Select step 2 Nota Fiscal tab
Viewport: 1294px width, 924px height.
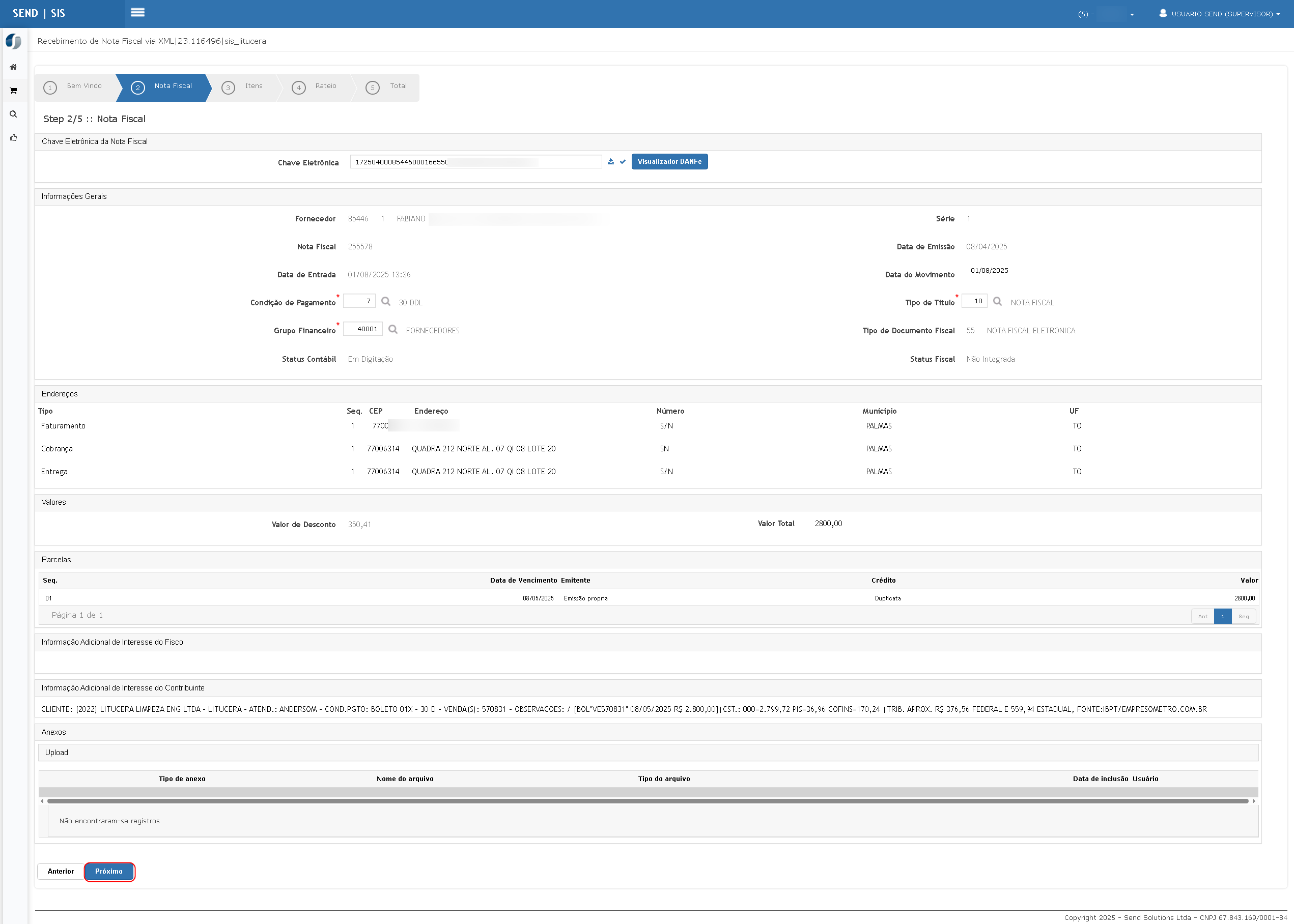(x=163, y=87)
